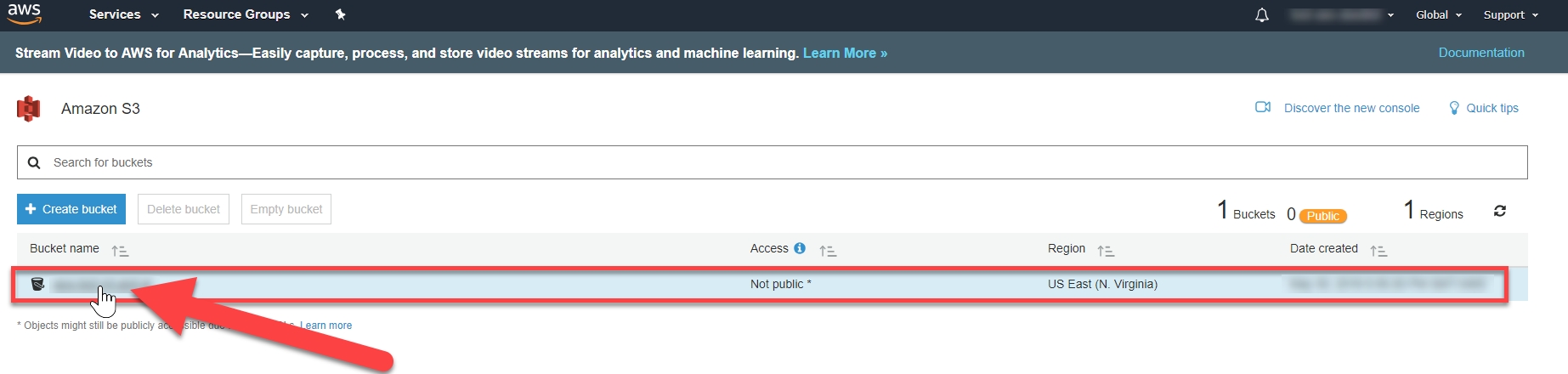
Task: Sort buckets by Access
Action: 828,251
